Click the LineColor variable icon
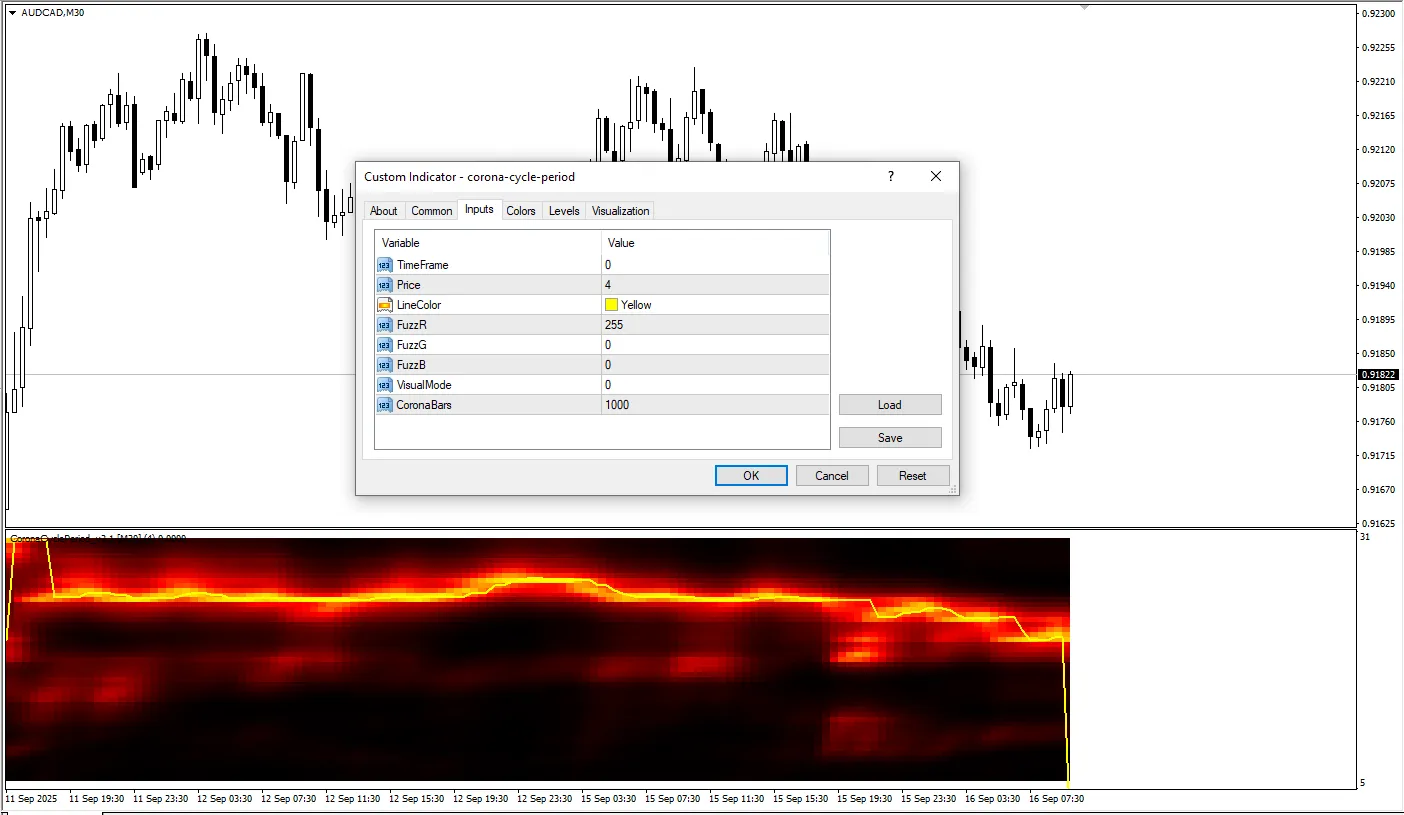This screenshot has height=815, width=1404. pyautogui.click(x=385, y=305)
